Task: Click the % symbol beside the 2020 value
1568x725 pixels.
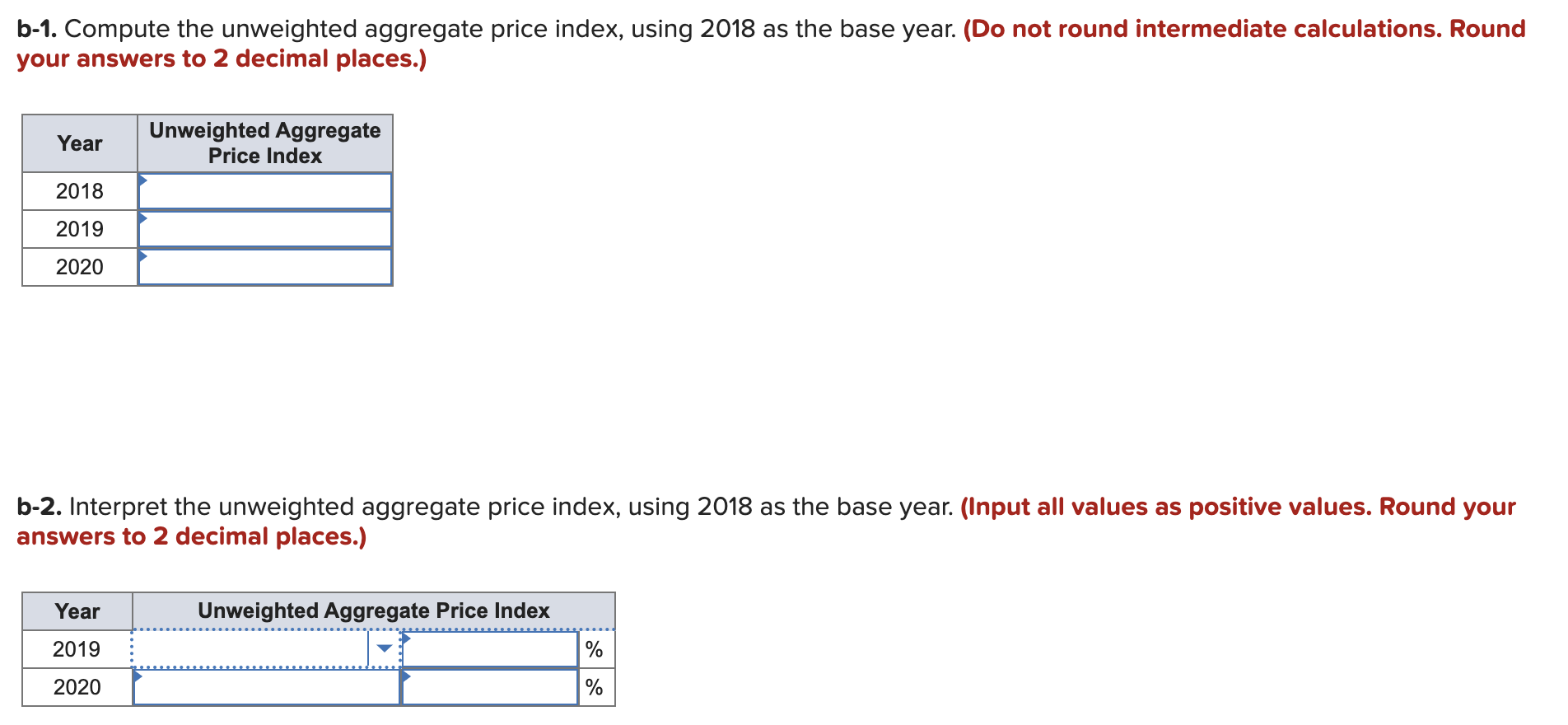Action: click(595, 686)
